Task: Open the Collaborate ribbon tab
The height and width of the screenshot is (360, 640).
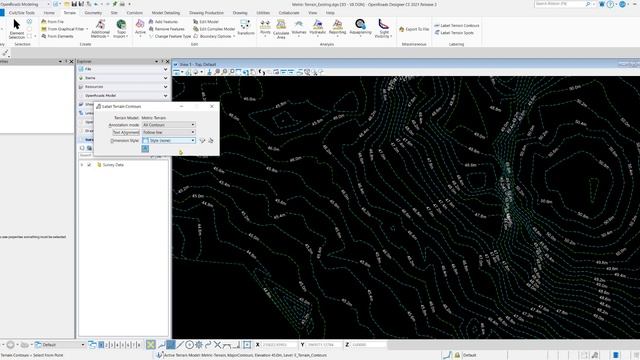Action: pyautogui.click(x=289, y=13)
